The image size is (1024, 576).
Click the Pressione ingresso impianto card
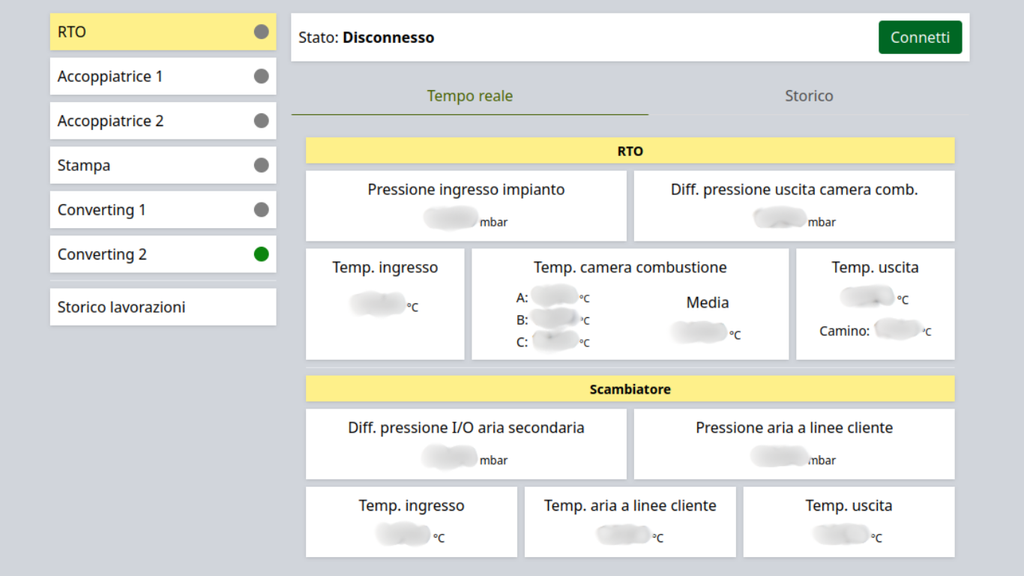[466, 205]
